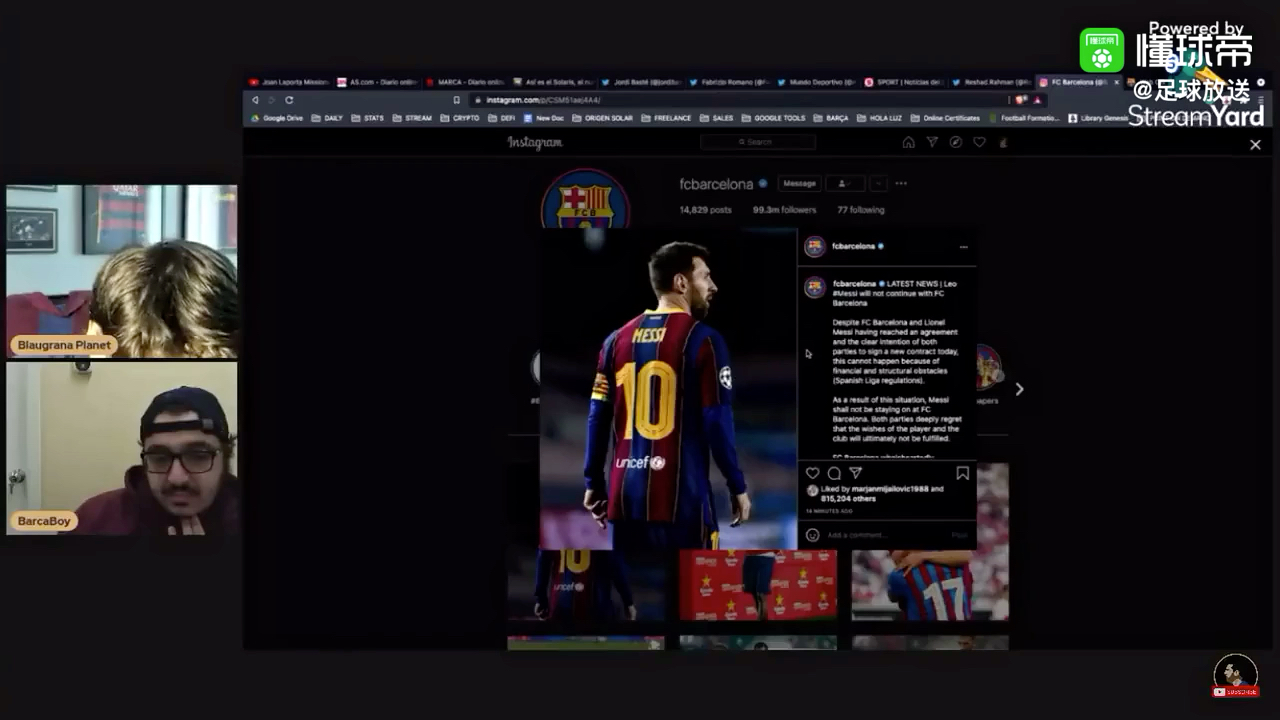
Task: Like the Messi post with the heart icon
Action: coord(813,473)
